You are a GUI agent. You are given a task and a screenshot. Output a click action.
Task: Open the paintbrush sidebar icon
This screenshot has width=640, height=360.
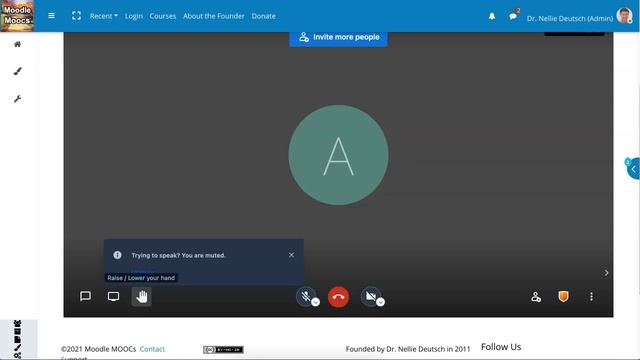[18, 71]
